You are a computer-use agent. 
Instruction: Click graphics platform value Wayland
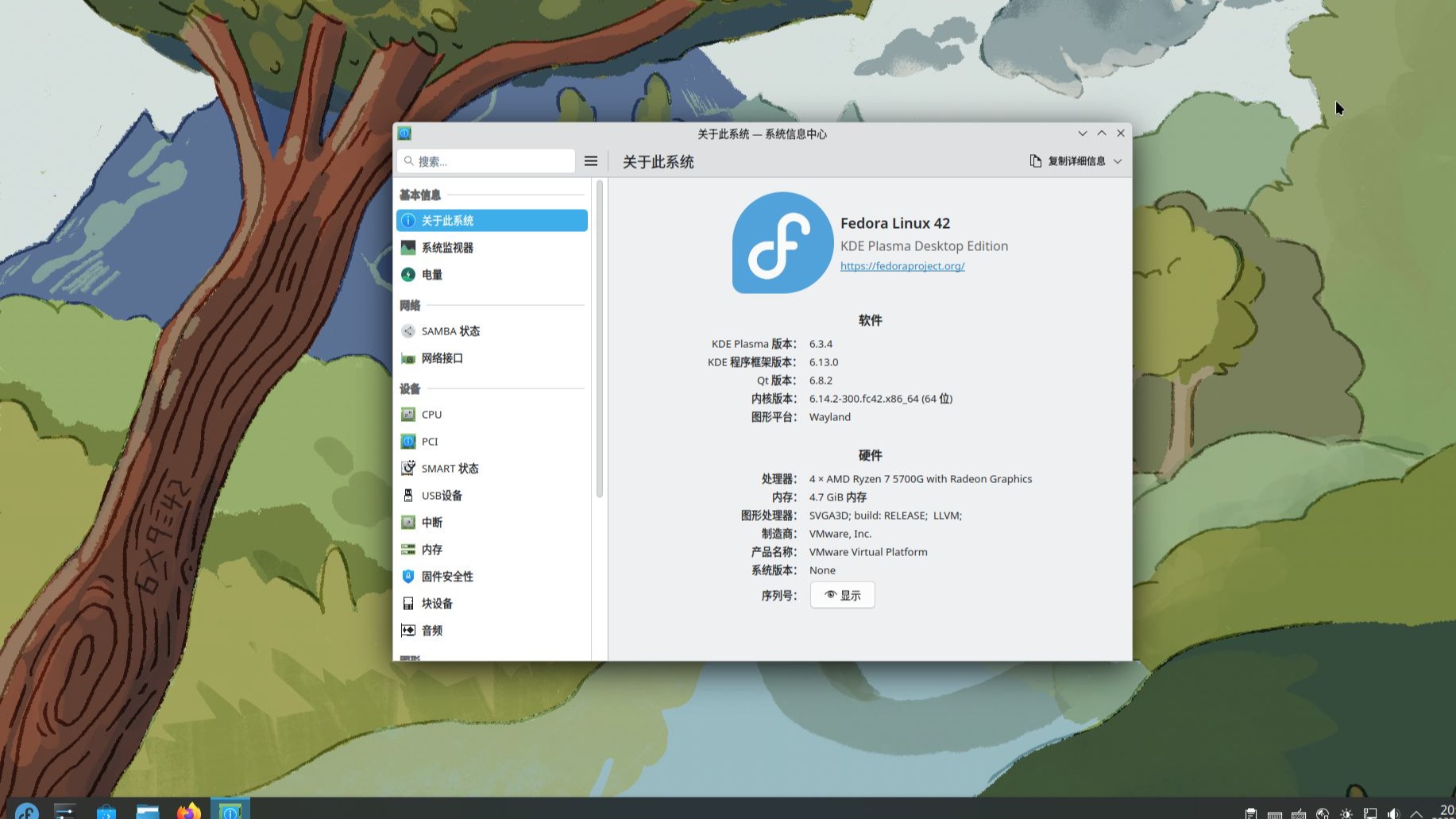click(830, 417)
